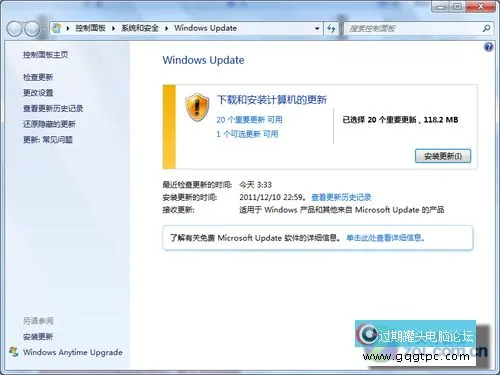The image size is (500, 375).
Task: Click the 下载和安装计算机的更新 heading
Action: point(272,100)
